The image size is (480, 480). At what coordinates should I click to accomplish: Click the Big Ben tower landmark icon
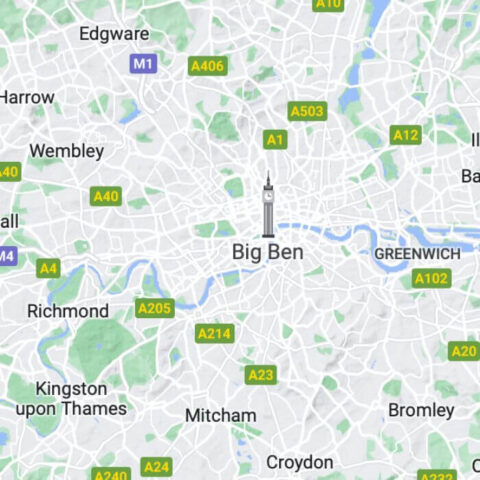click(268, 205)
